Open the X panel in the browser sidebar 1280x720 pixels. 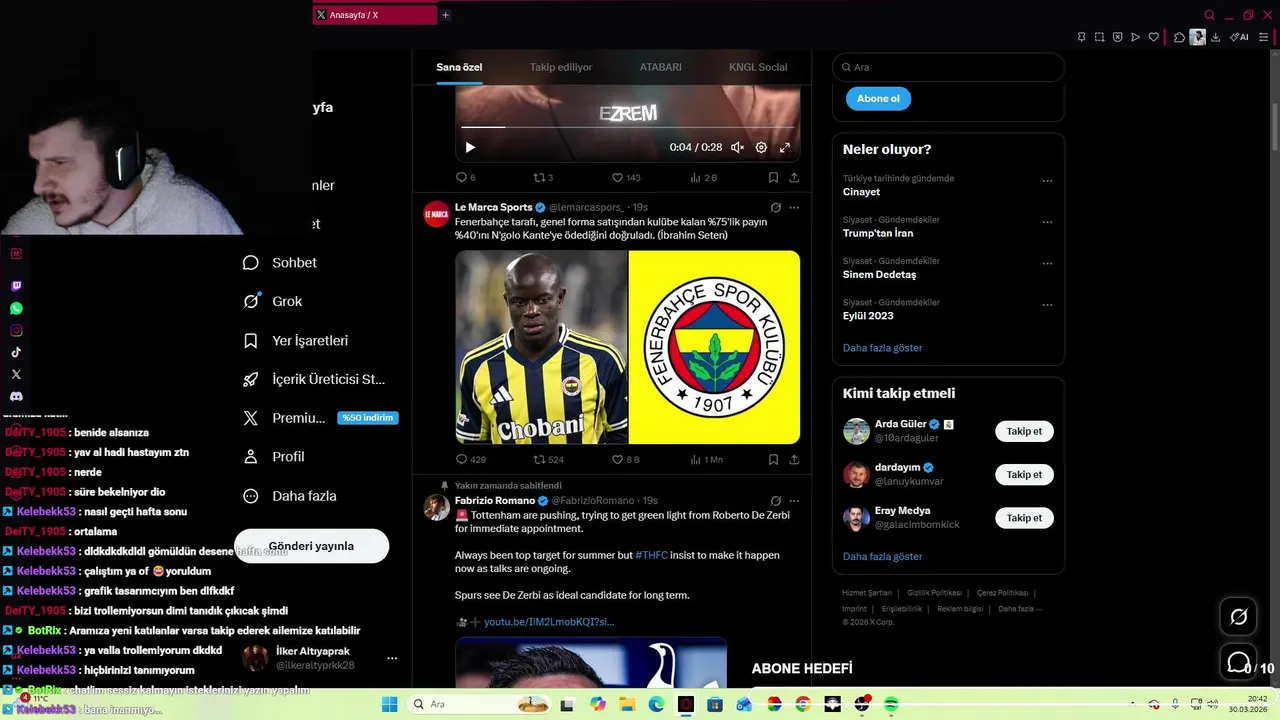(16, 374)
